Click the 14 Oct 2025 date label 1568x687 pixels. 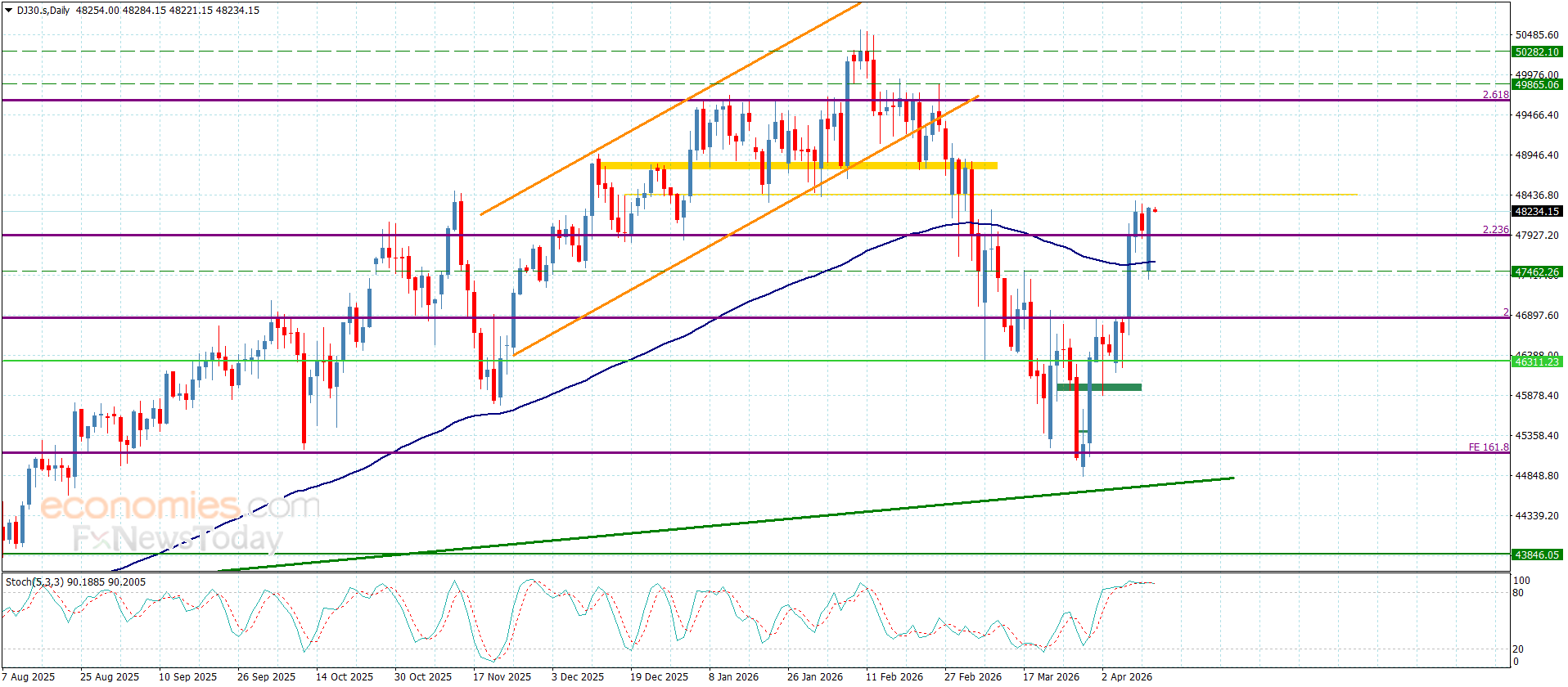pos(345,677)
